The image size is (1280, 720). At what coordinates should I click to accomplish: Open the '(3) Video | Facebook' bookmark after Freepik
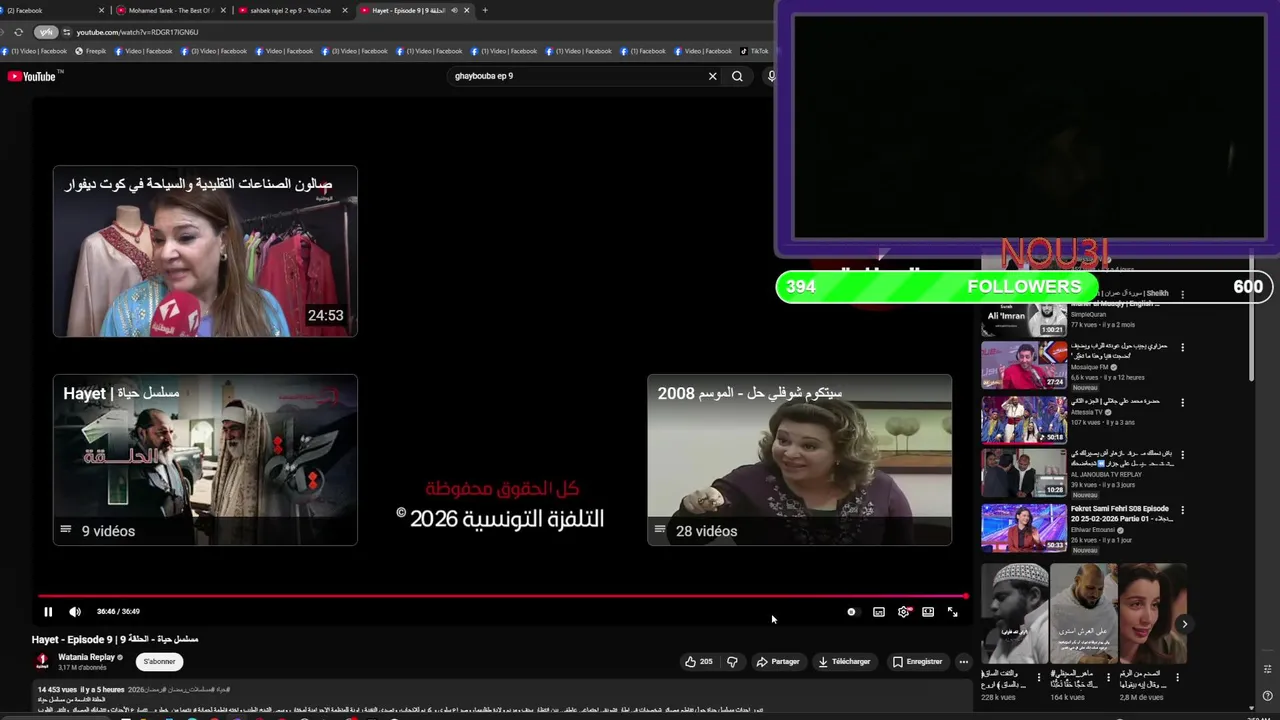(x=211, y=51)
